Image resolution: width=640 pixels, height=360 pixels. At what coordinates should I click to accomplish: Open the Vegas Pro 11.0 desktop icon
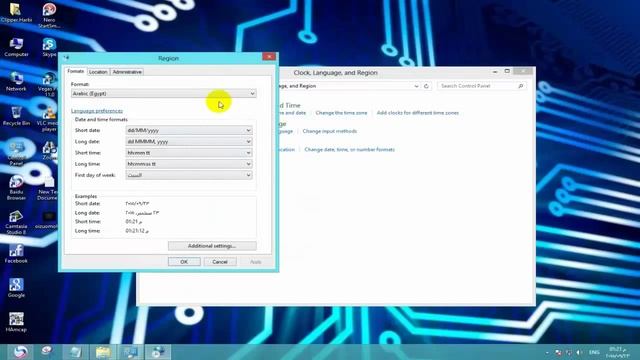click(49, 84)
